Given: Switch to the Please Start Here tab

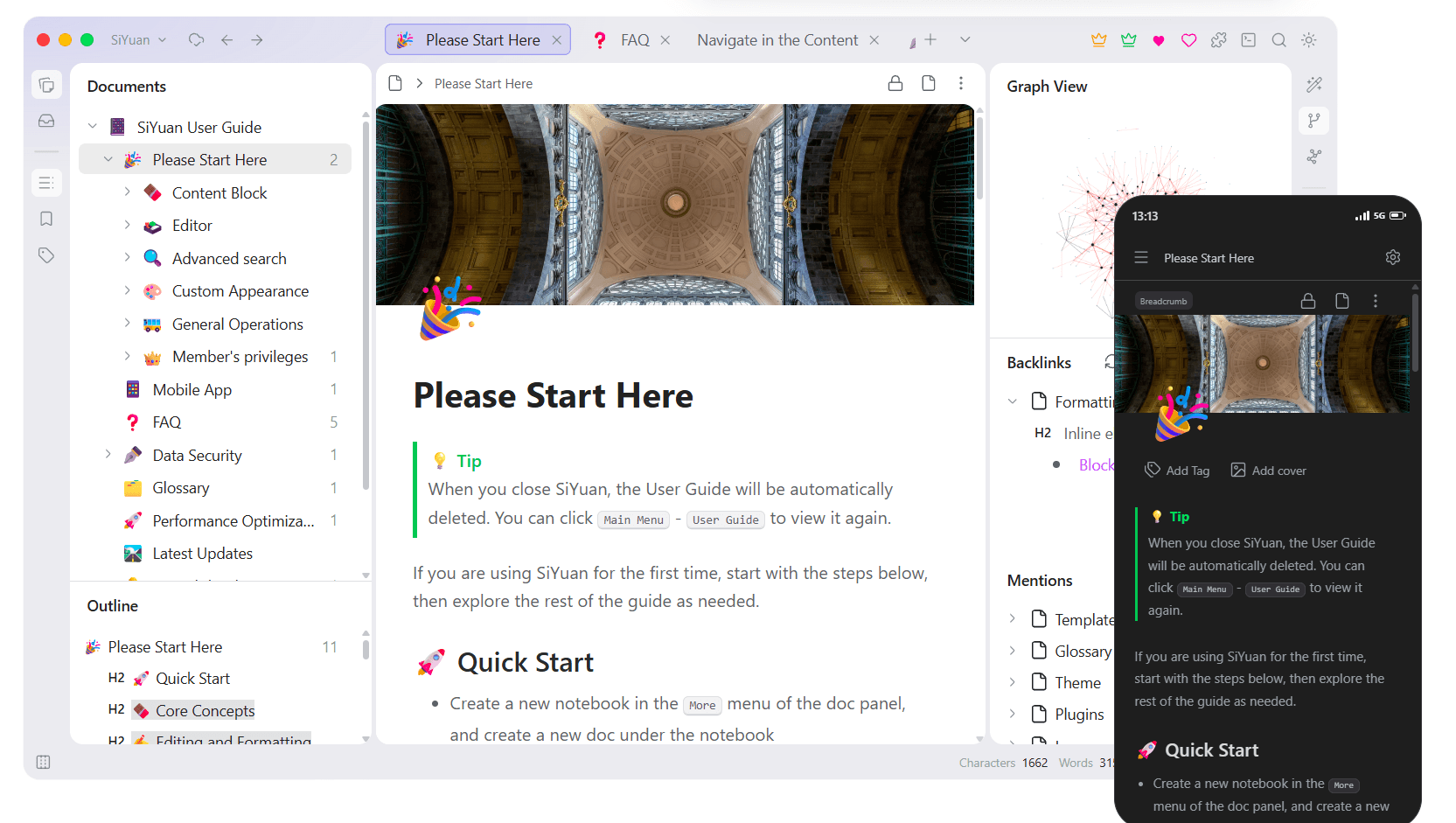Looking at the screenshot, I should 477,40.
